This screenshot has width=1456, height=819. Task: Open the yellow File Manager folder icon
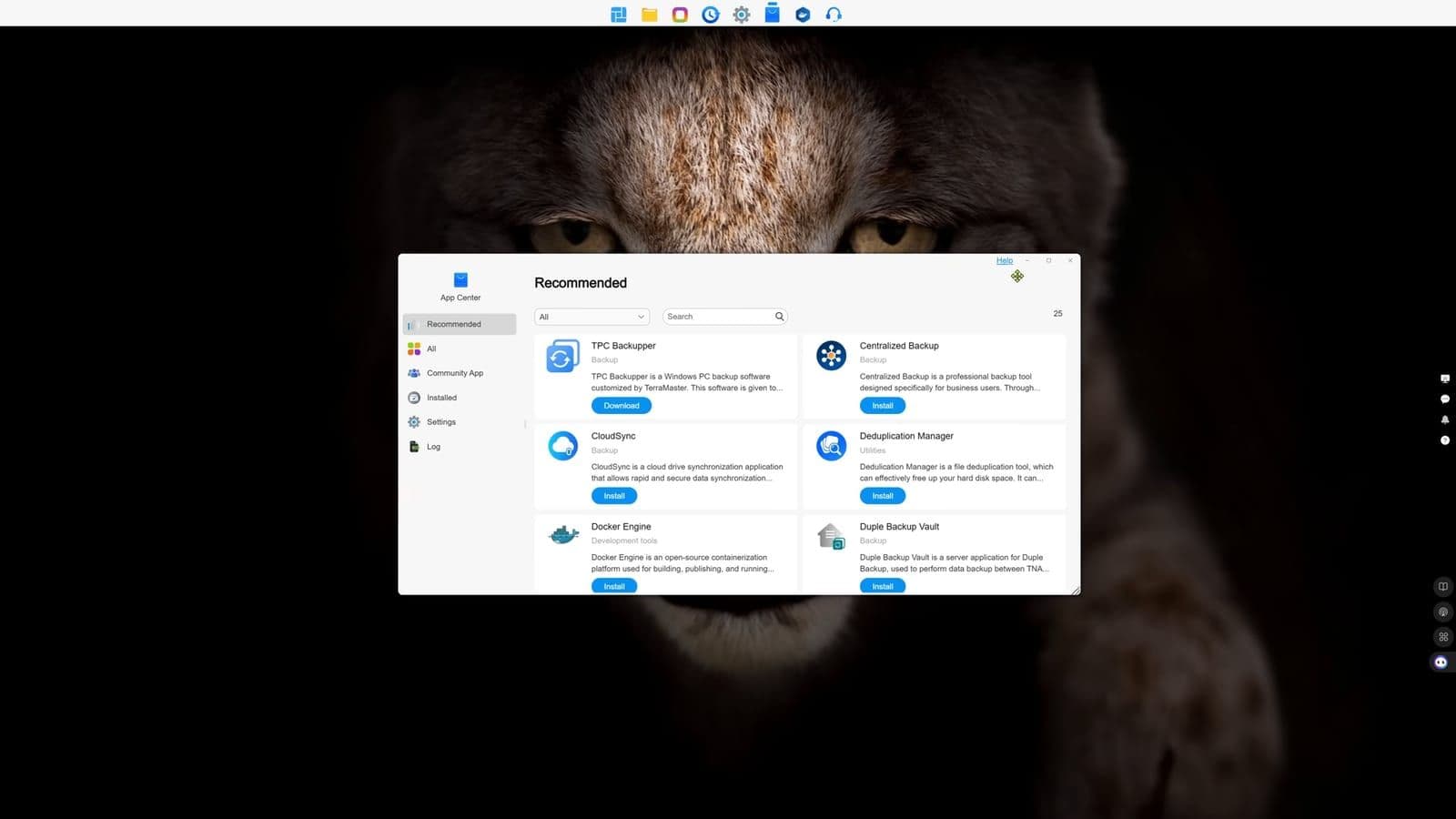(x=650, y=15)
